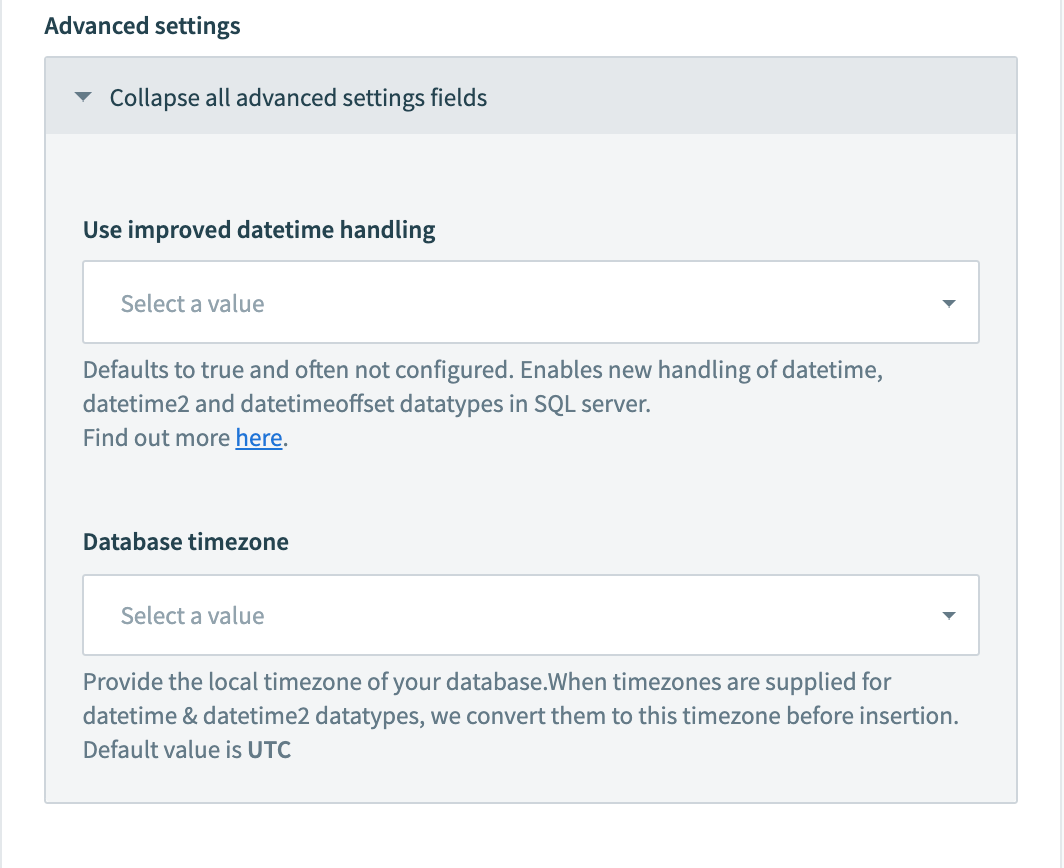The image size is (1064, 868).
Task: Click the caret icon on the Database timezone dropdown
Action: tap(948, 615)
